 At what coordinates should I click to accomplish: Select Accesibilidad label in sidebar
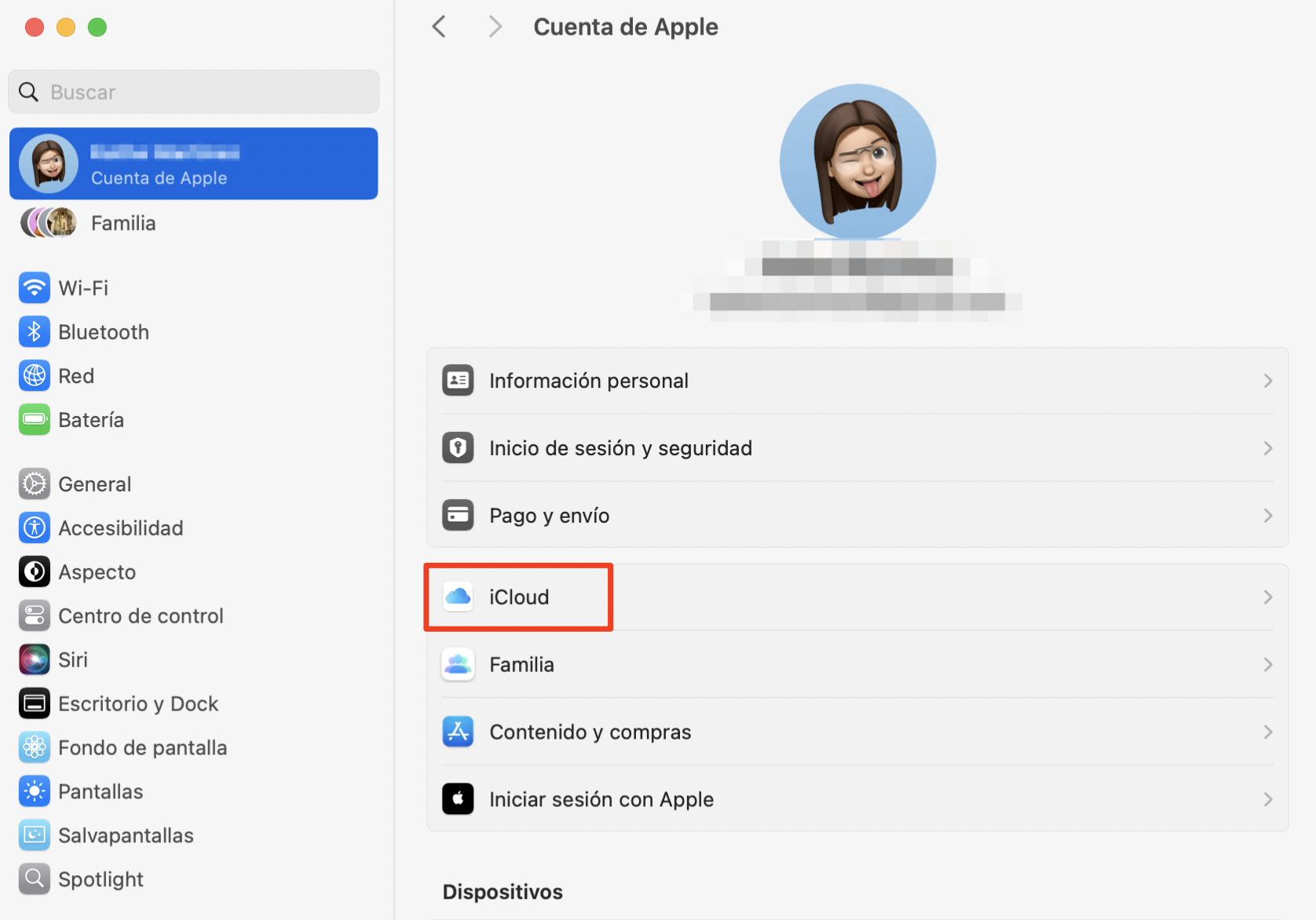tap(121, 528)
